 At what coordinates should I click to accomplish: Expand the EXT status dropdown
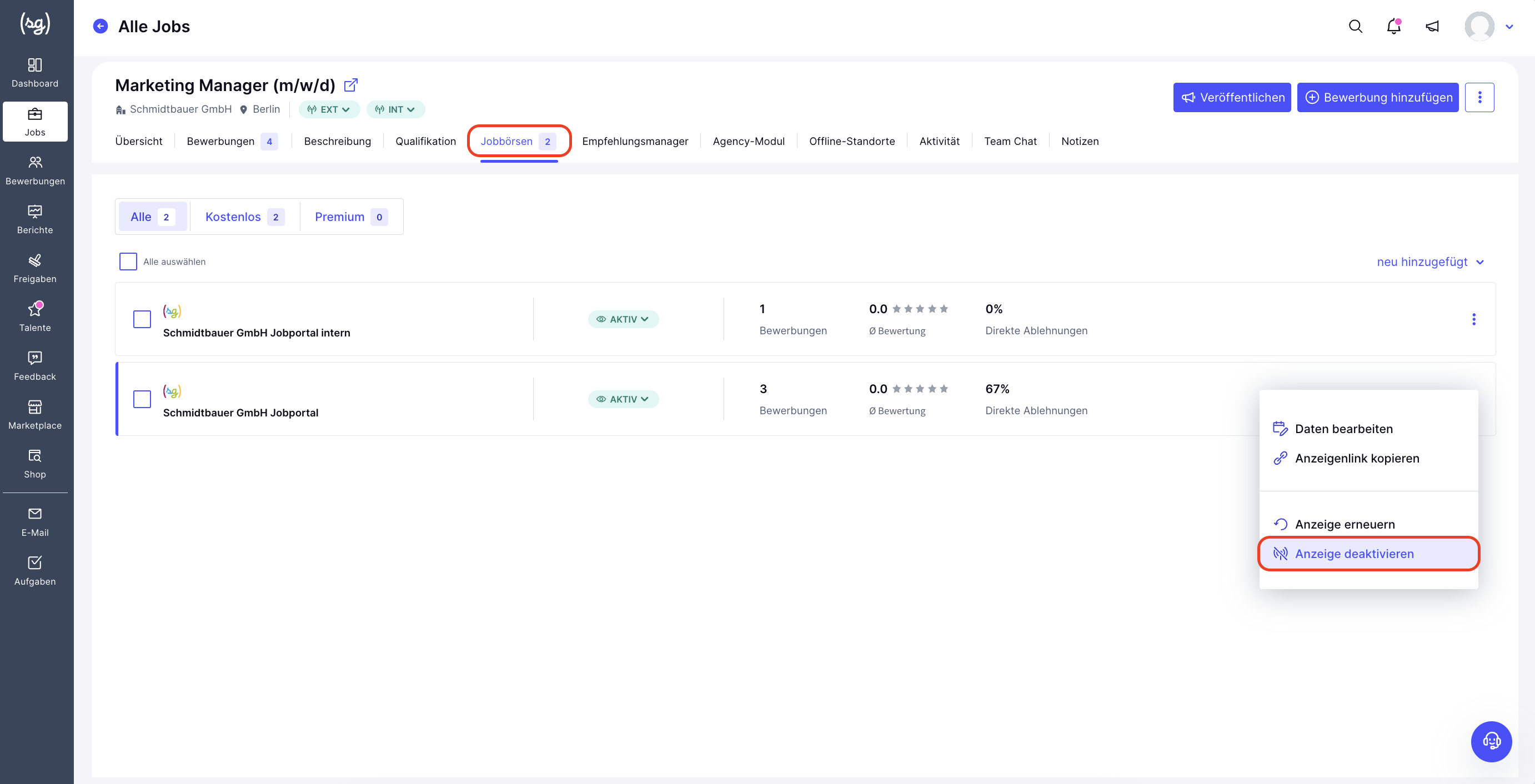coord(329,109)
